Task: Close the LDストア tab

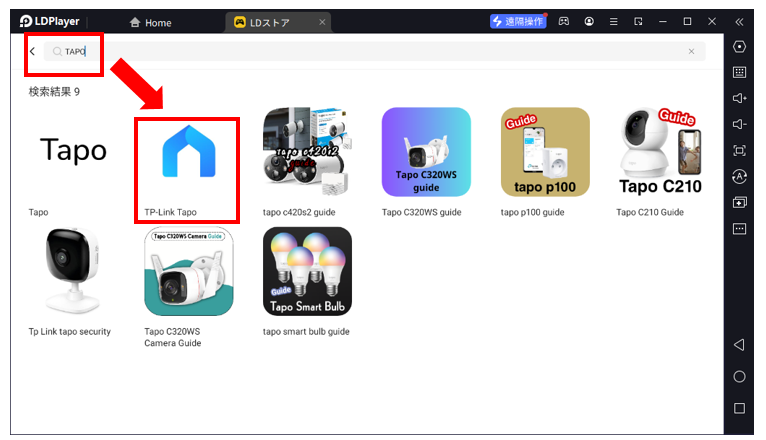Action: tap(322, 22)
